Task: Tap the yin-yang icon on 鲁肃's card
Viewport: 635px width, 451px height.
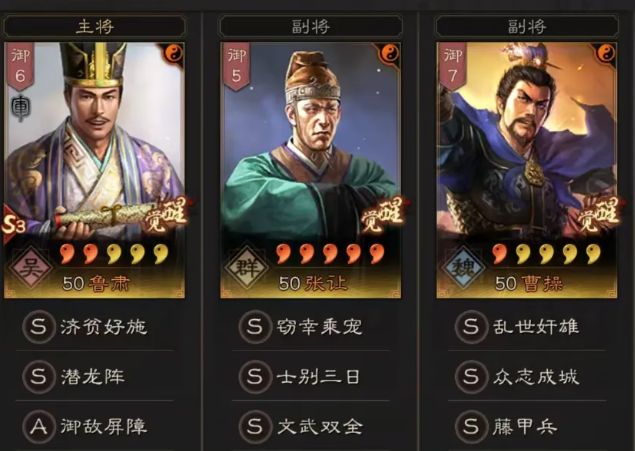Action: point(174,53)
